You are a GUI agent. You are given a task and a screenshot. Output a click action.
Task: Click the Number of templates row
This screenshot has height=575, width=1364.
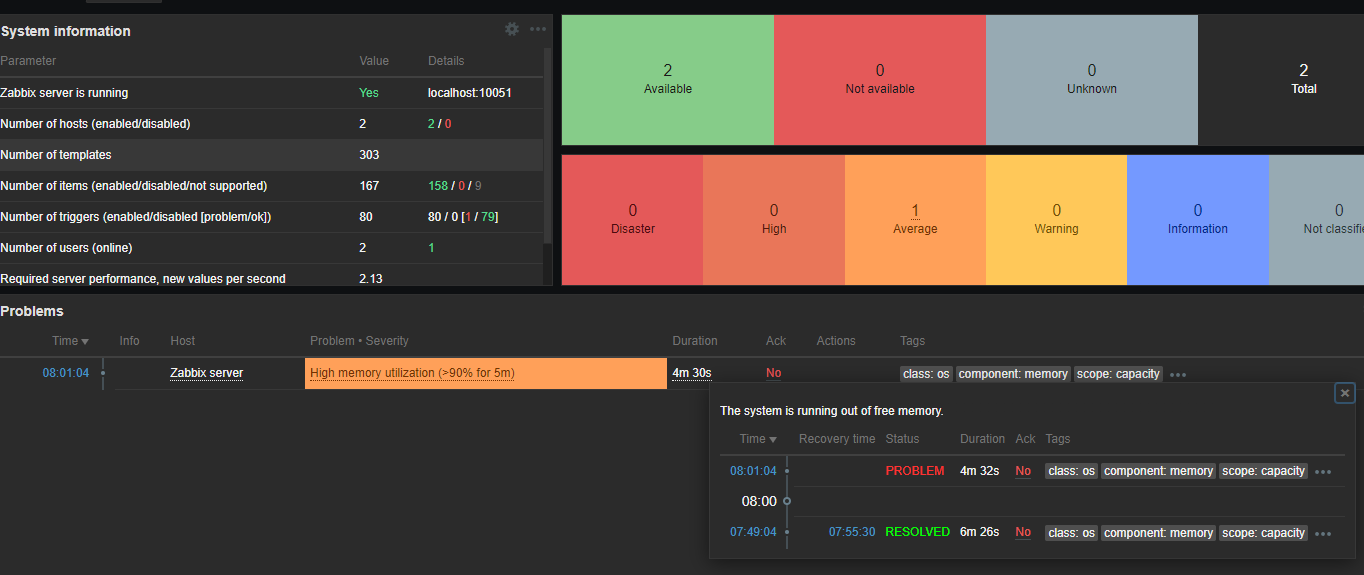pyautogui.click(x=271, y=155)
